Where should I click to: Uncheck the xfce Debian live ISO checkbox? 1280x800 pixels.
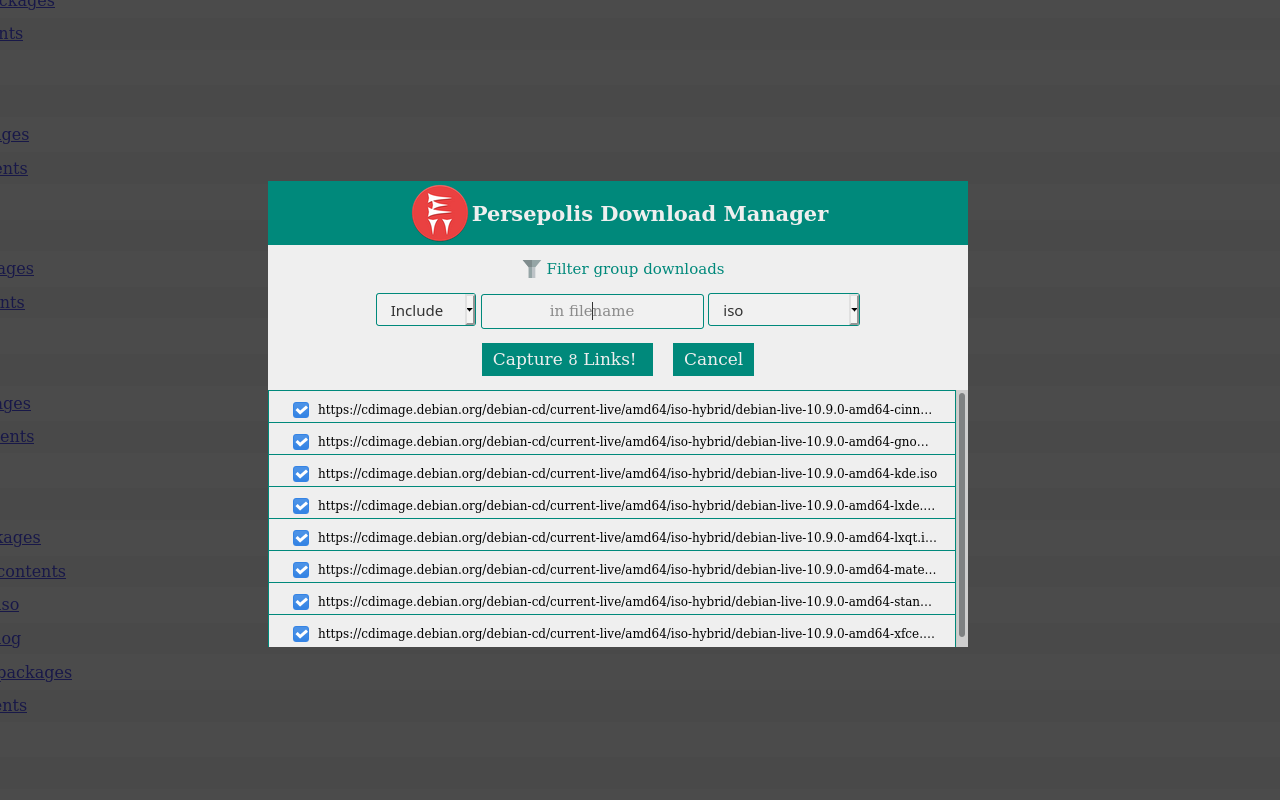click(x=301, y=633)
